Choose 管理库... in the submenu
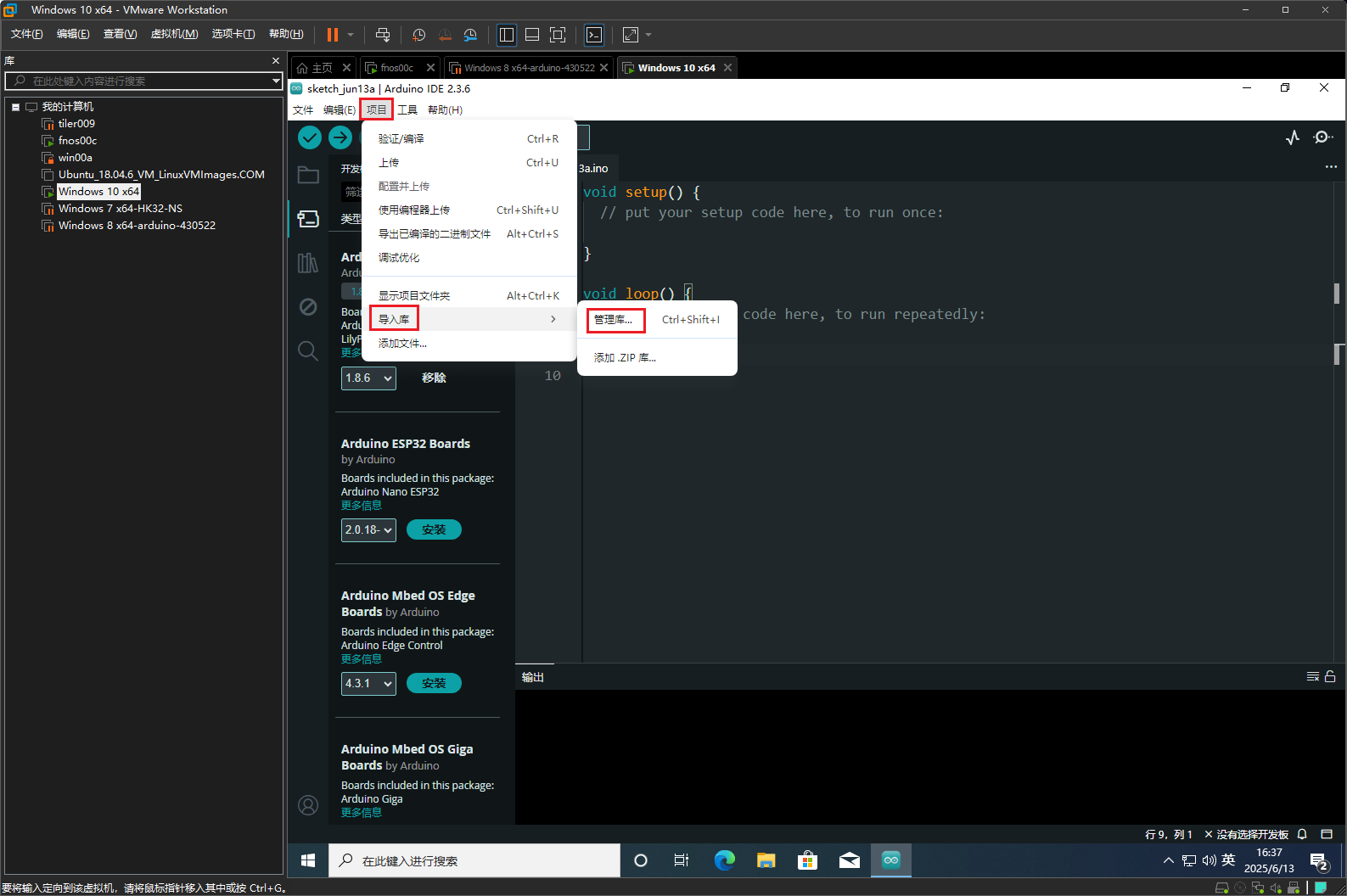The height and width of the screenshot is (896, 1347). [x=657, y=319]
